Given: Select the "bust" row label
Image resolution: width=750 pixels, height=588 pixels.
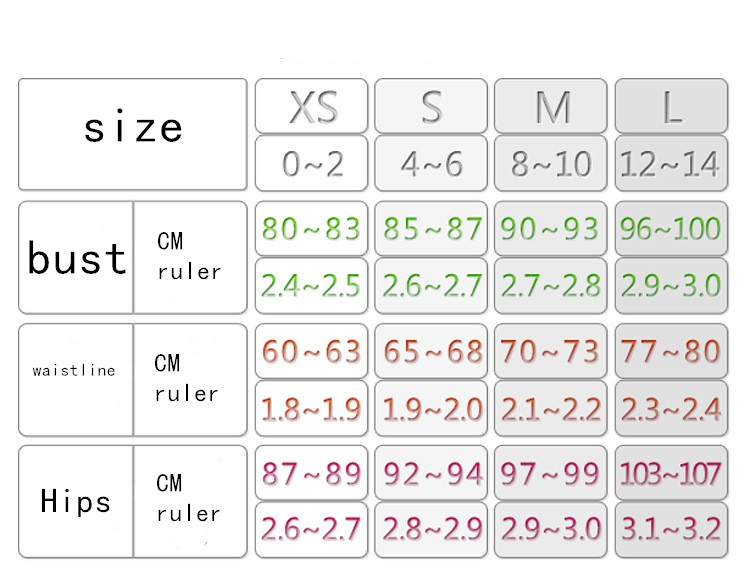Looking at the screenshot, I should coord(77,258).
